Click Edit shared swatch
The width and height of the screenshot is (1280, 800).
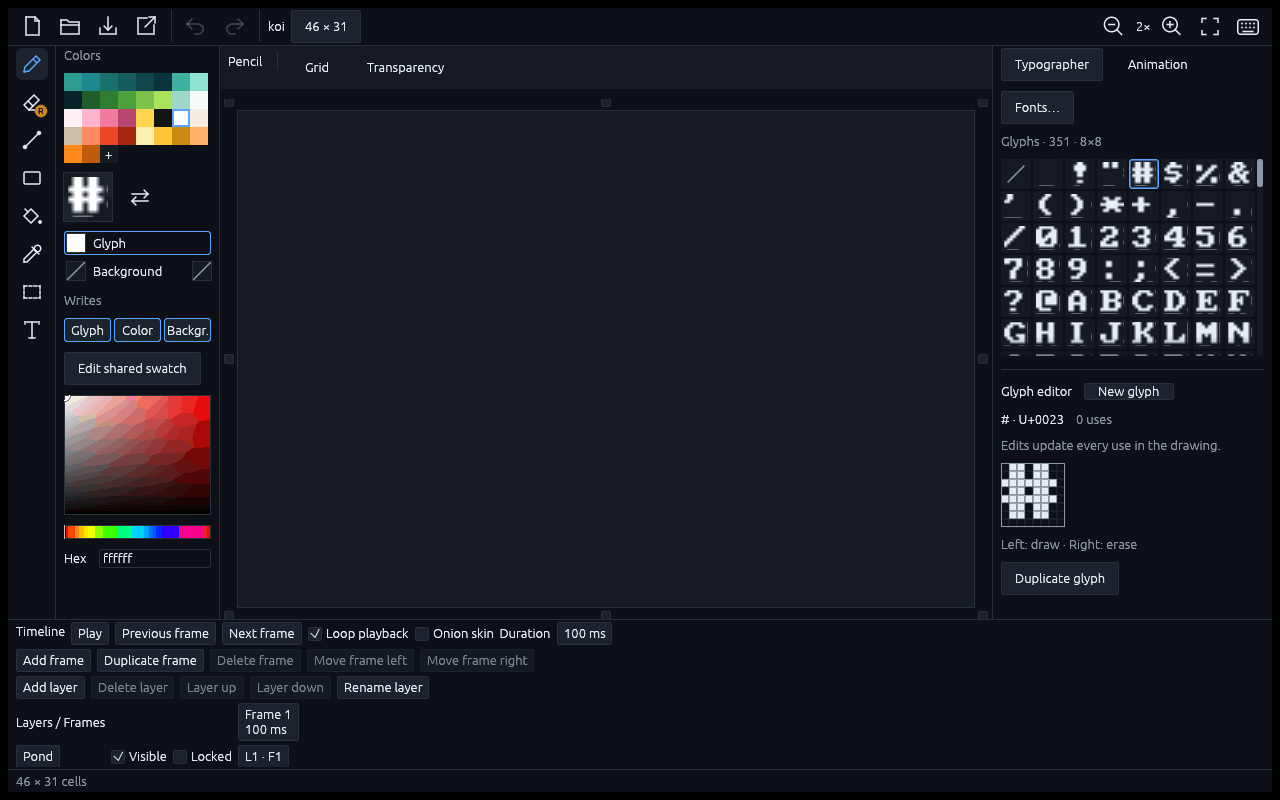click(x=132, y=368)
